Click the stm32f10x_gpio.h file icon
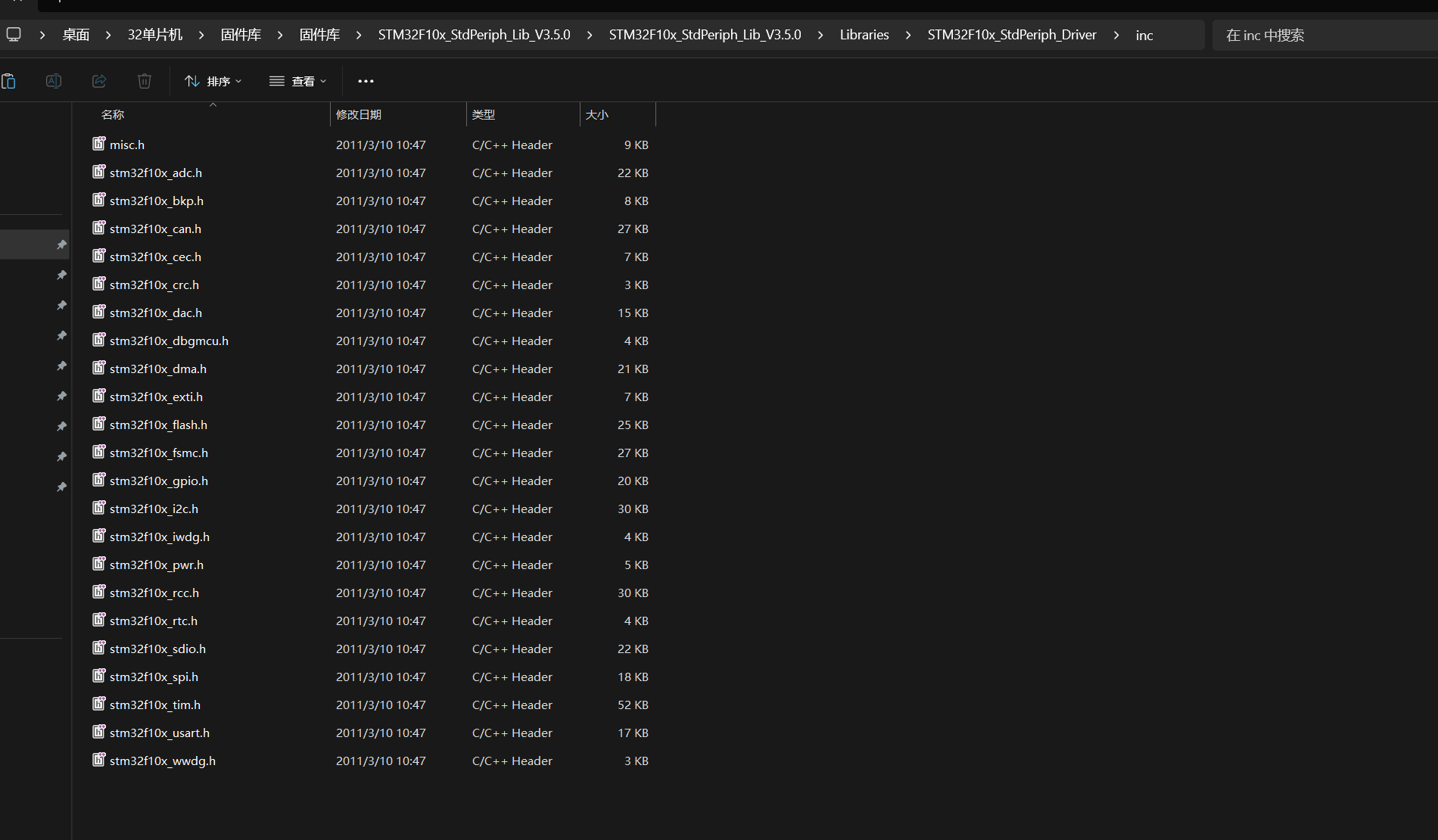The height and width of the screenshot is (840, 1438). (99, 480)
